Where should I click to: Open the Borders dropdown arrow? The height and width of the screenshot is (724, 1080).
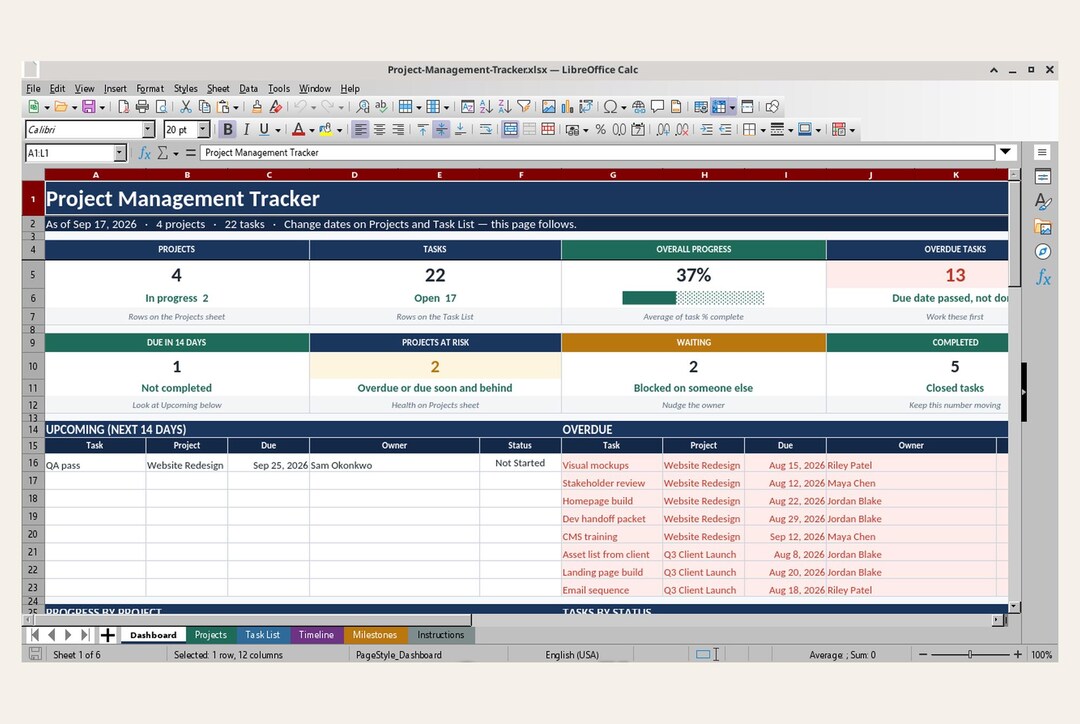[762, 130]
